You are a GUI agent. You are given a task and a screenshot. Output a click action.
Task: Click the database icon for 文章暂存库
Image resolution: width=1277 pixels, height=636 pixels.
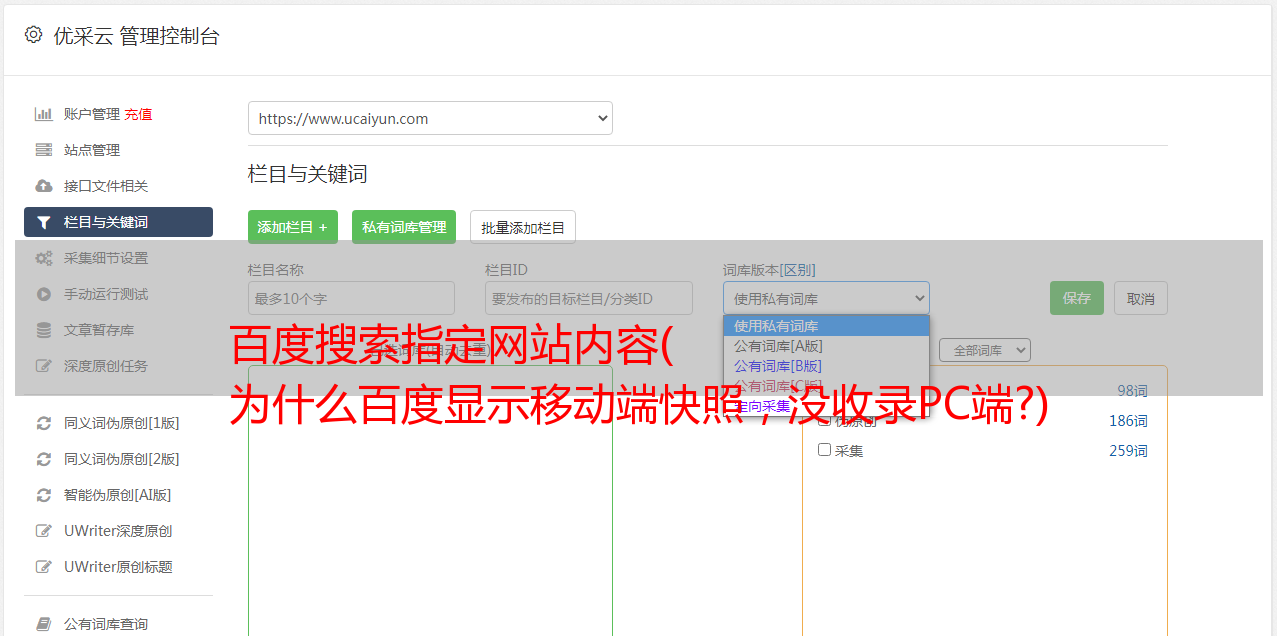point(43,330)
